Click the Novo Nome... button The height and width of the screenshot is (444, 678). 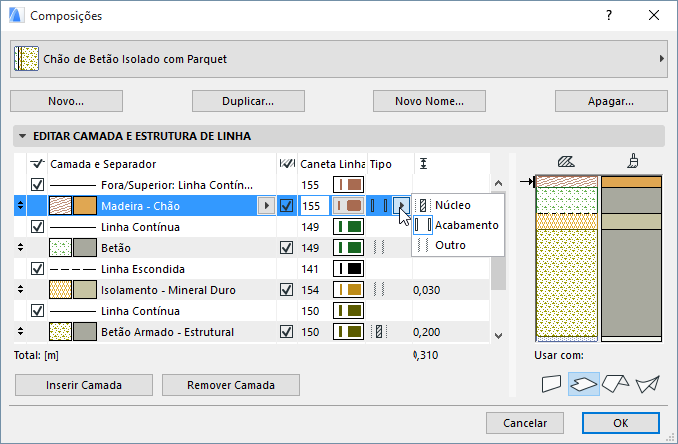429,101
